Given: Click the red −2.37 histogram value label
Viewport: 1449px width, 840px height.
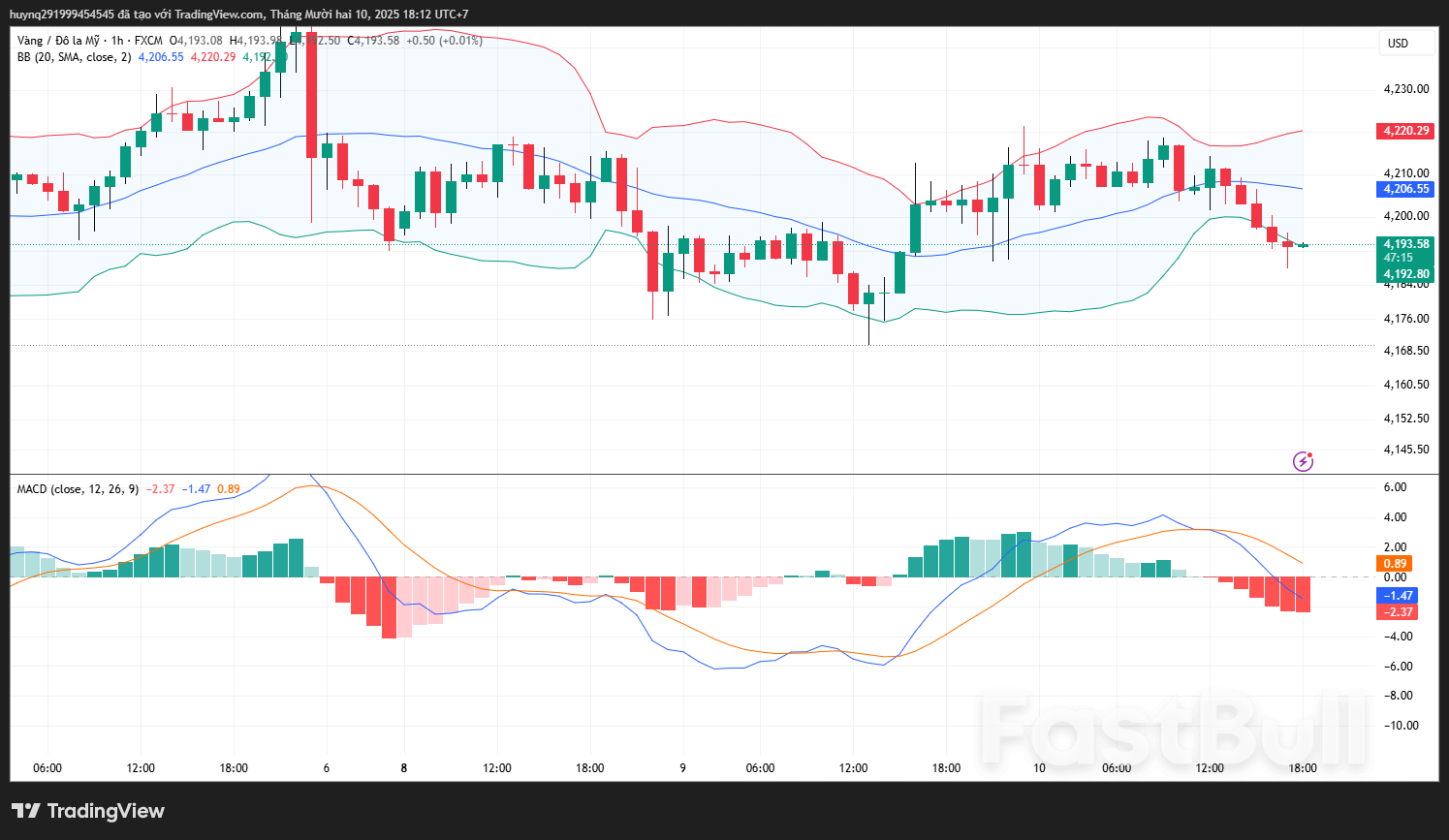Looking at the screenshot, I should 1398,612.
